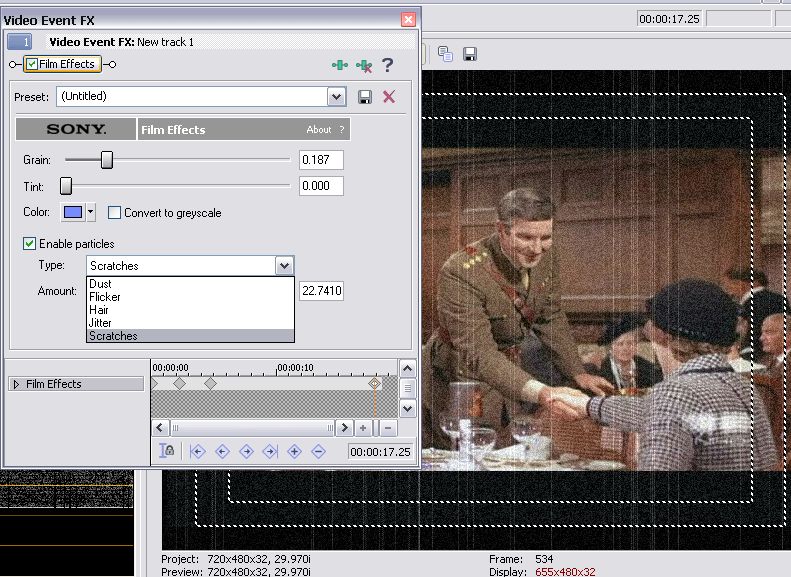Delete keyframe with the minus diamond
Image resolution: width=791 pixels, height=577 pixels.
tap(318, 451)
